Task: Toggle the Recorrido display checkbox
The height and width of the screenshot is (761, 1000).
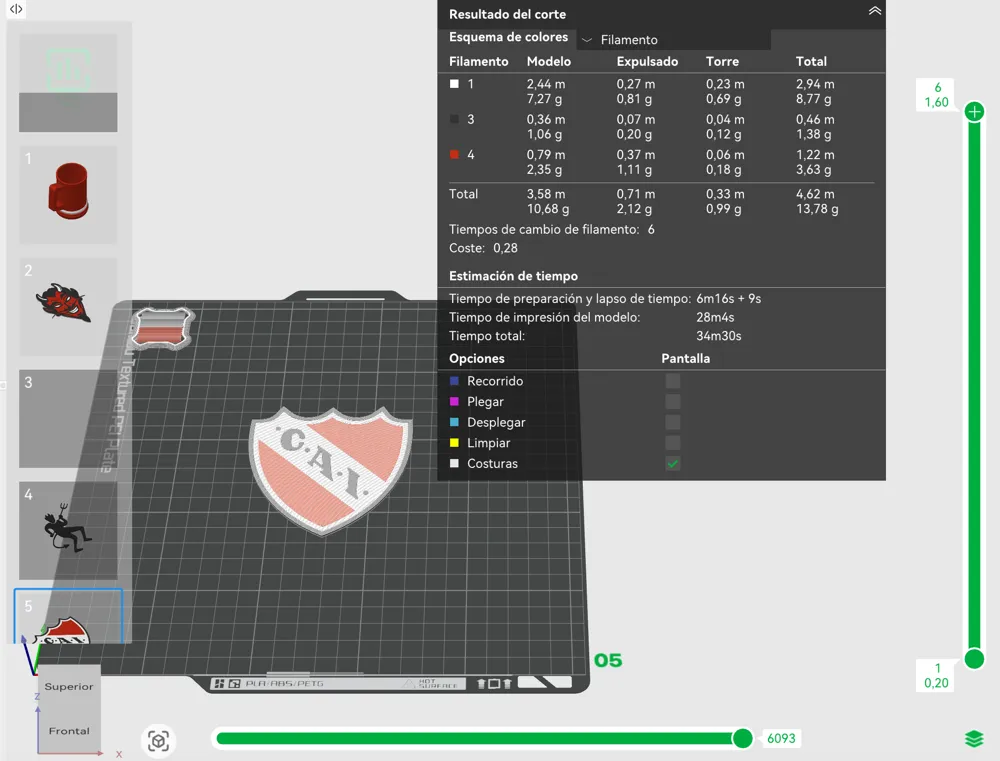Action: tap(673, 381)
